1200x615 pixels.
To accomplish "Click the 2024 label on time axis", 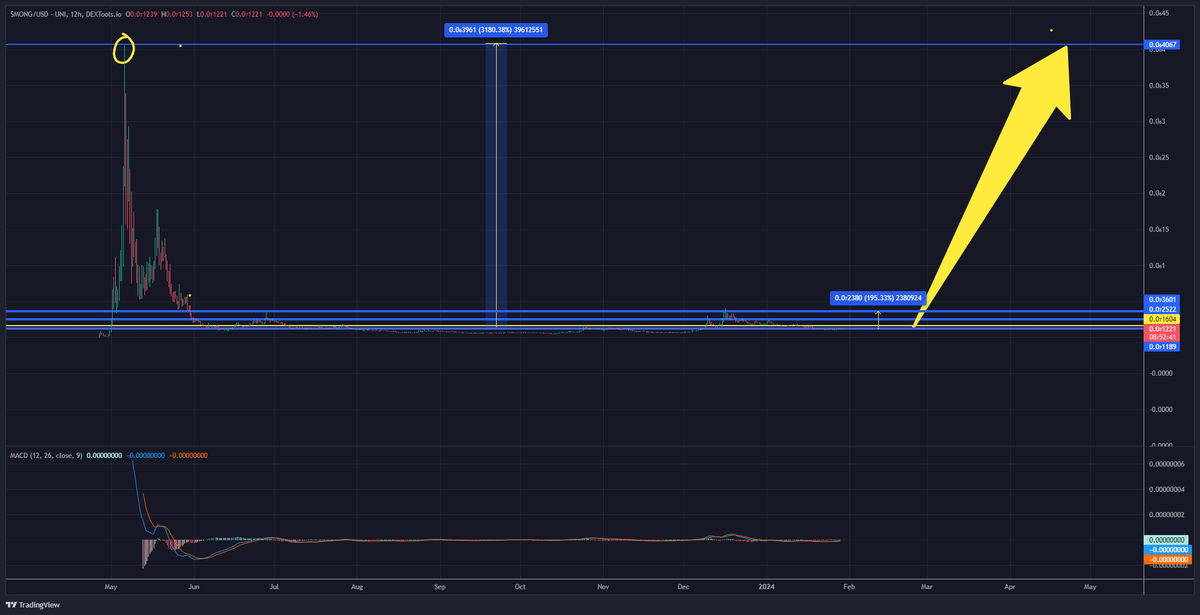I will click(766, 587).
